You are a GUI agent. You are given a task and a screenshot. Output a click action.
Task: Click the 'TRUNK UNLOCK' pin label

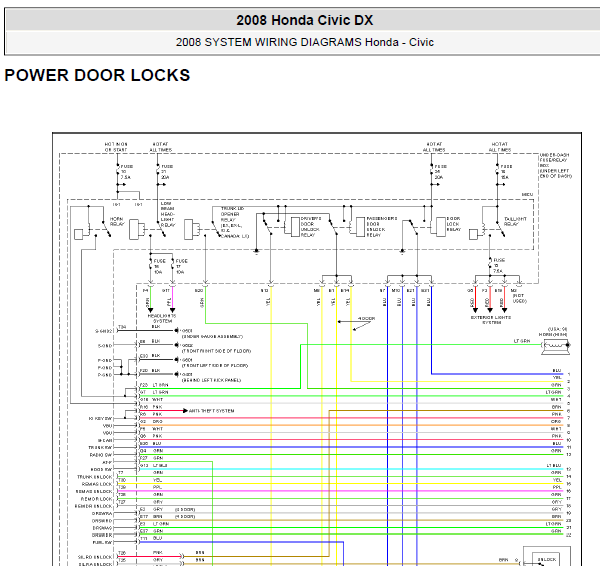95,477
